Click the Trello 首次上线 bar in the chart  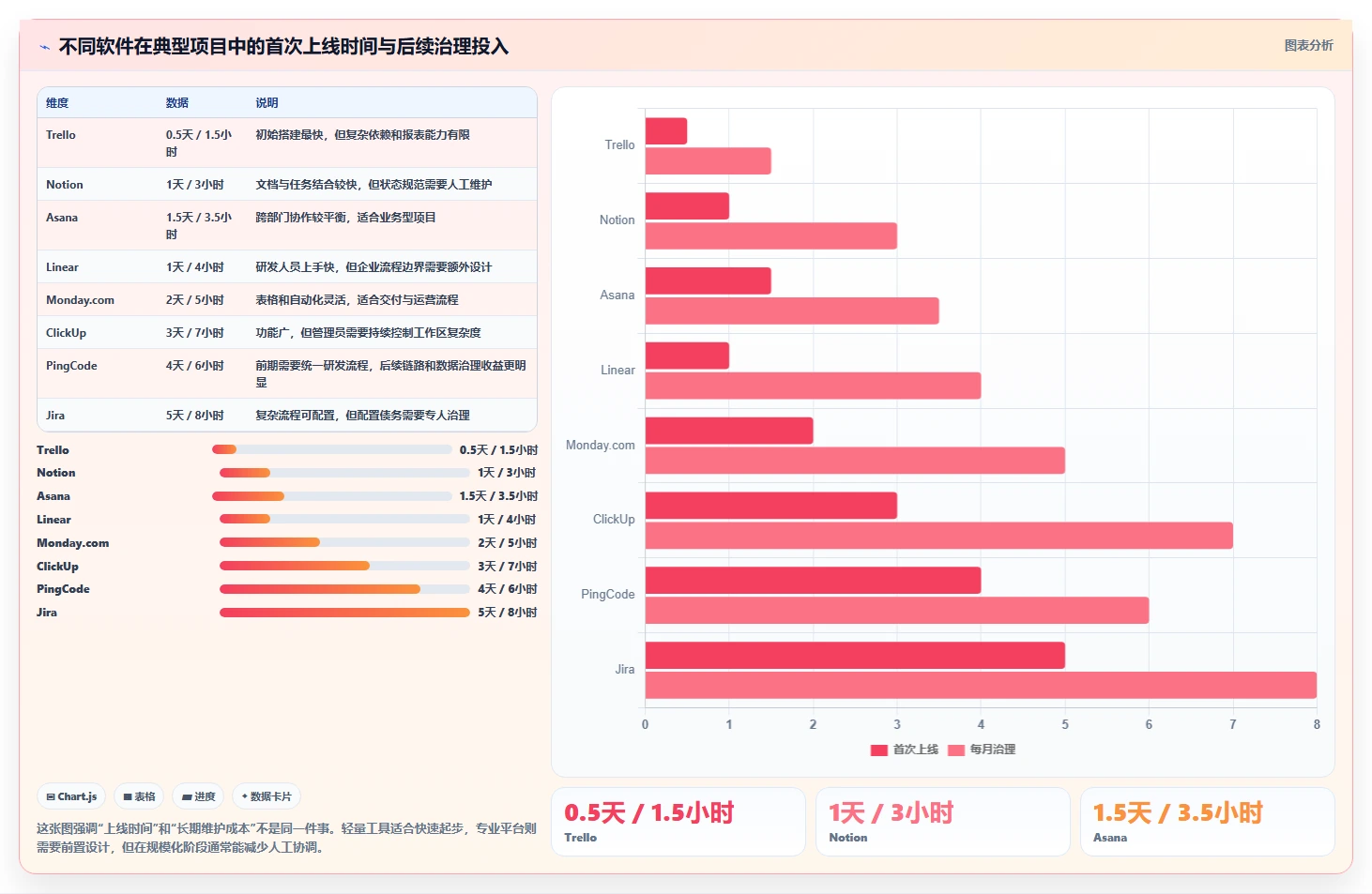coord(666,131)
